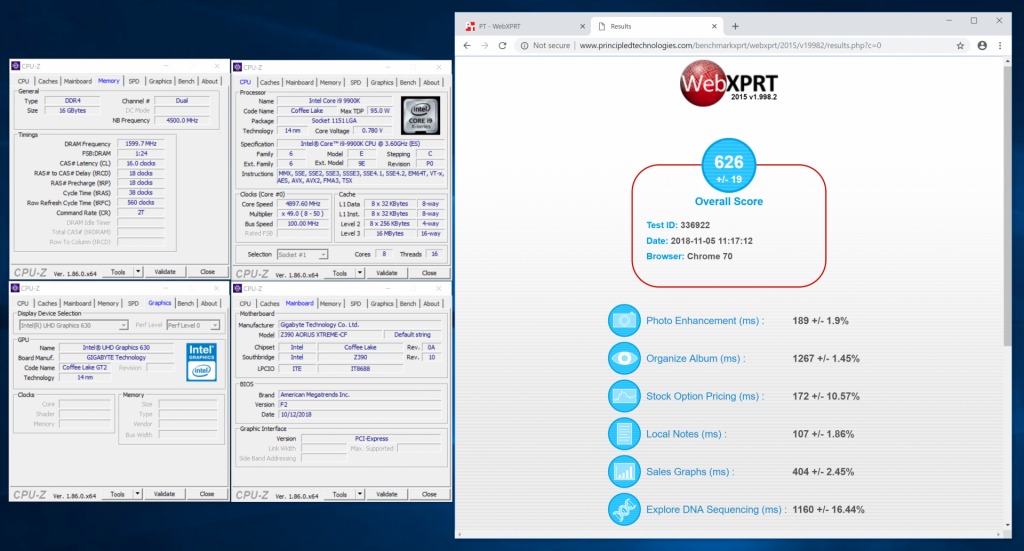Close the PT - WebXPRT tab
Image resolution: width=1024 pixels, height=551 pixels.
pos(583,26)
